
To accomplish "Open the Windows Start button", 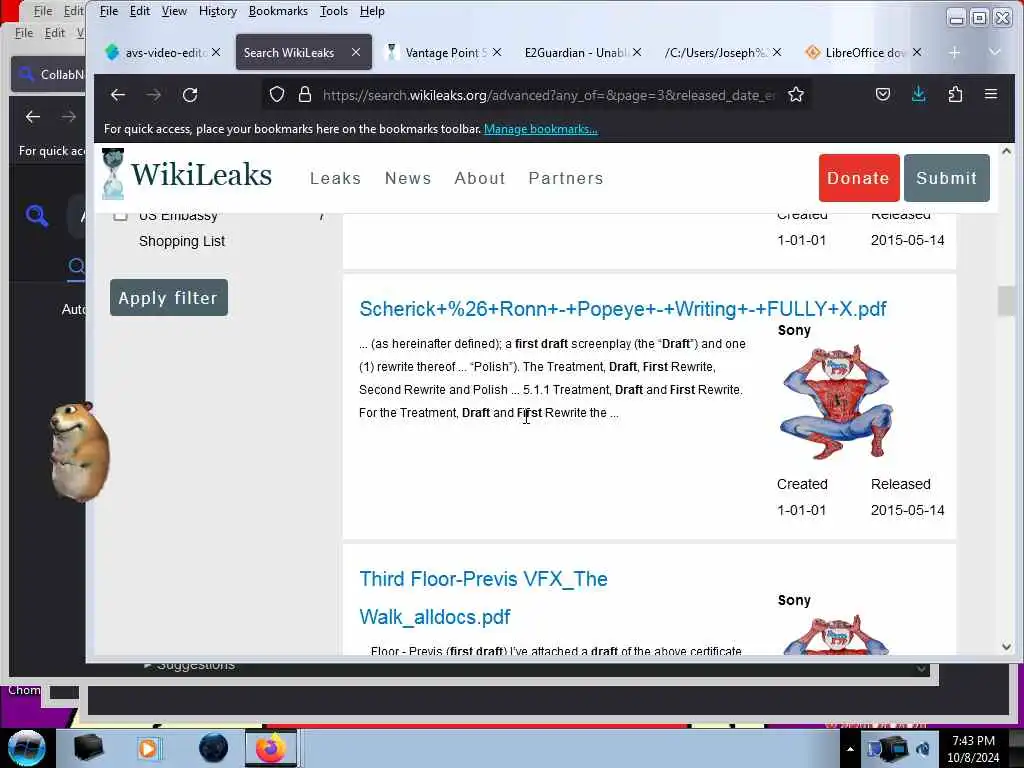I will [x=26, y=748].
